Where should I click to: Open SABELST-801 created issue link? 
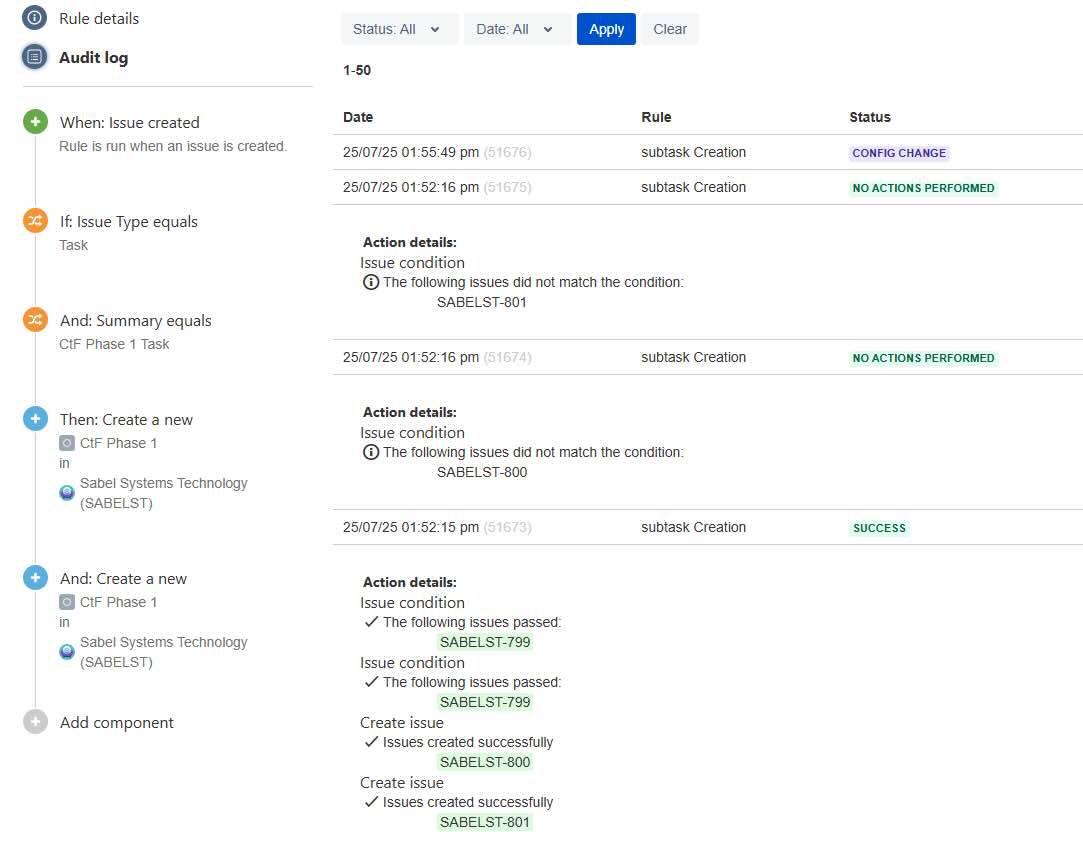pyautogui.click(x=485, y=822)
